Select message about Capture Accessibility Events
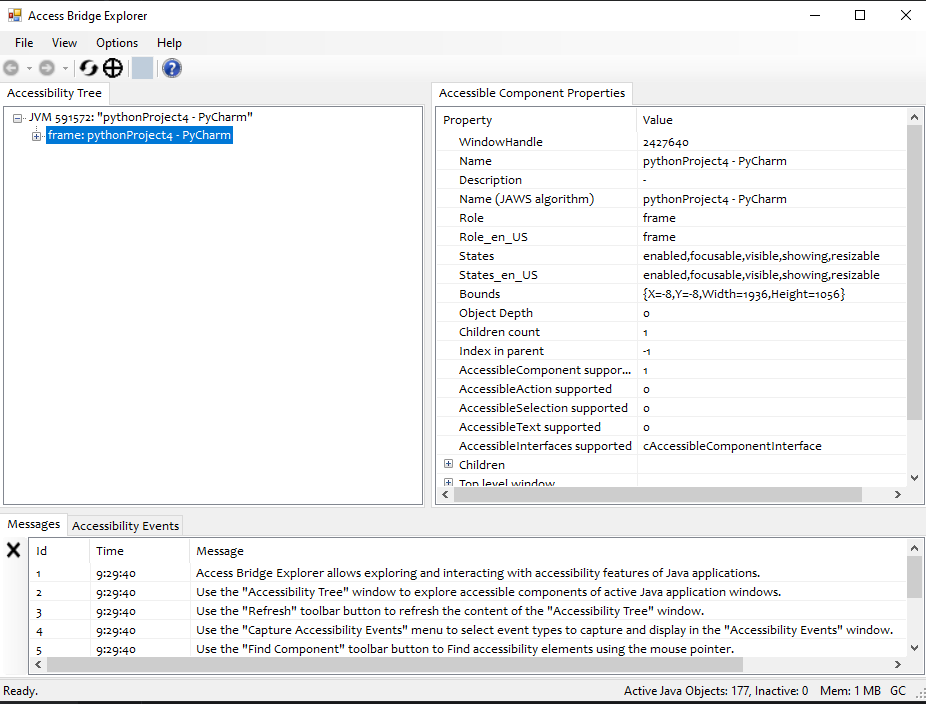926x704 pixels. pyautogui.click(x=468, y=630)
